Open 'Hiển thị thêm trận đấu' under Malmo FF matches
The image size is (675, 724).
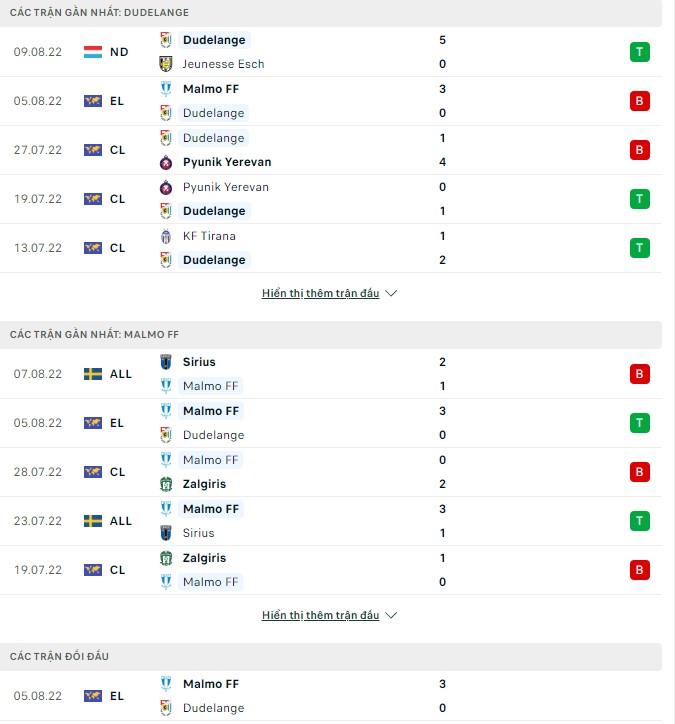click(320, 616)
